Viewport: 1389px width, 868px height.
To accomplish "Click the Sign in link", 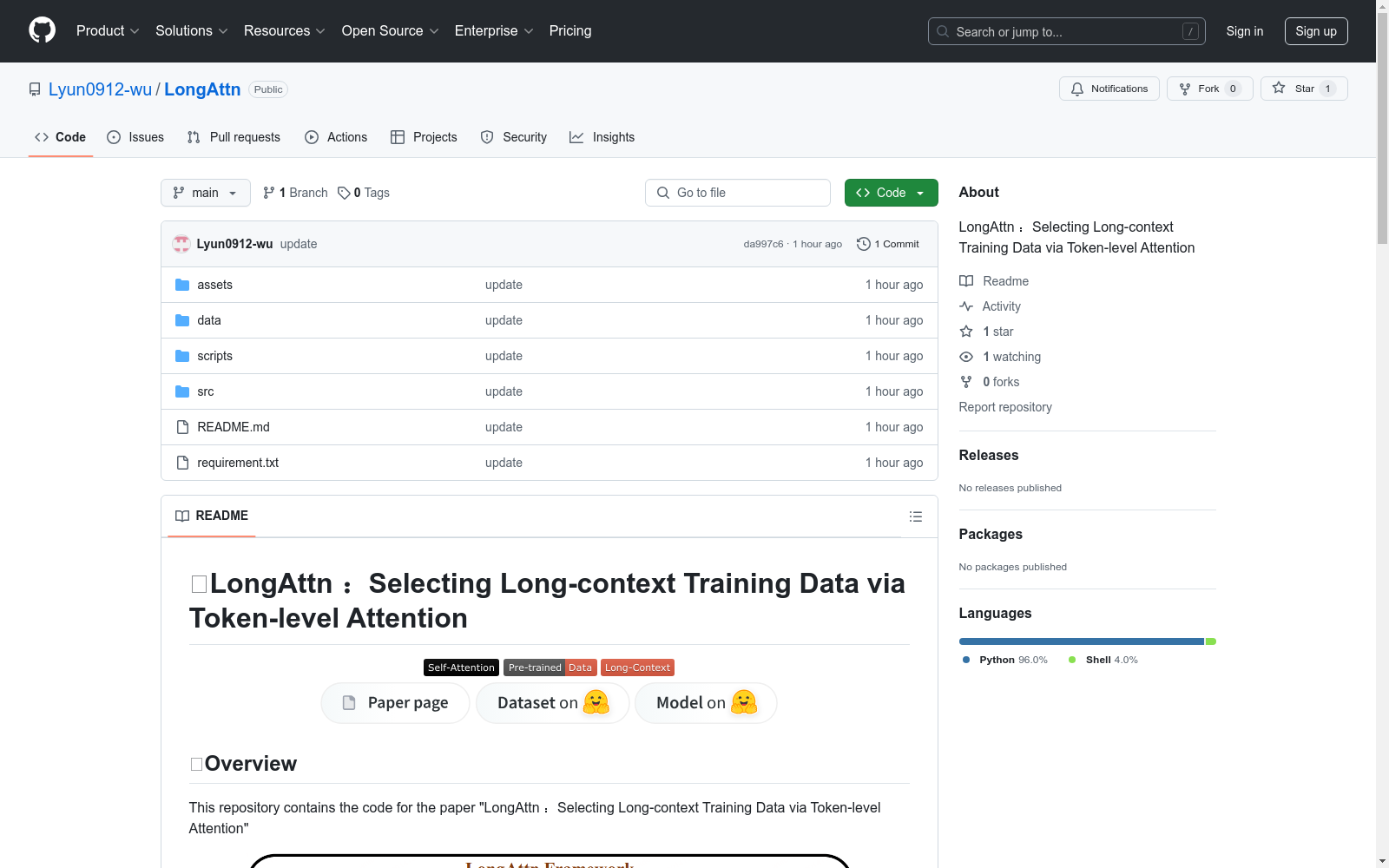I will pos(1245,31).
